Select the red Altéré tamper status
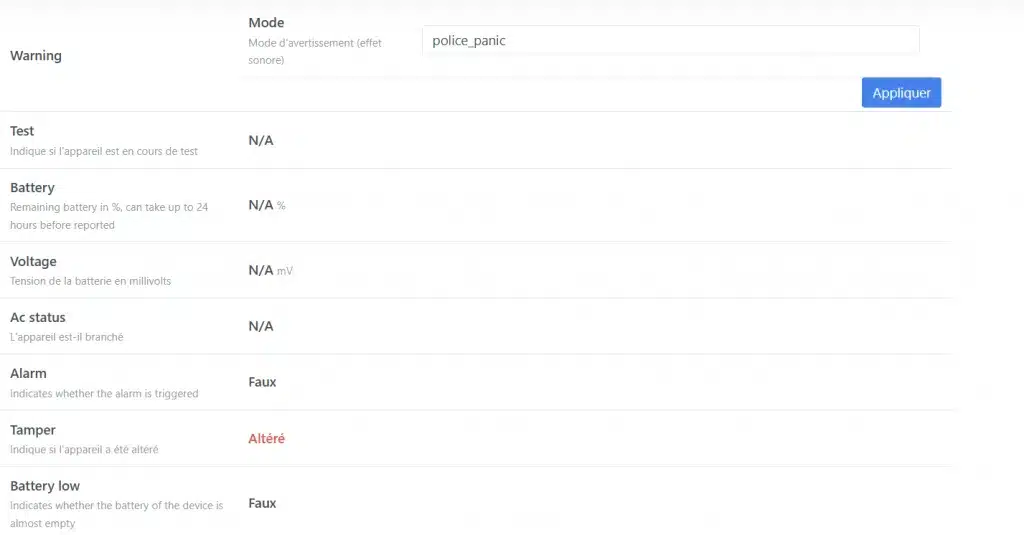Screen dimensions: 1024x535 (x=267, y=438)
